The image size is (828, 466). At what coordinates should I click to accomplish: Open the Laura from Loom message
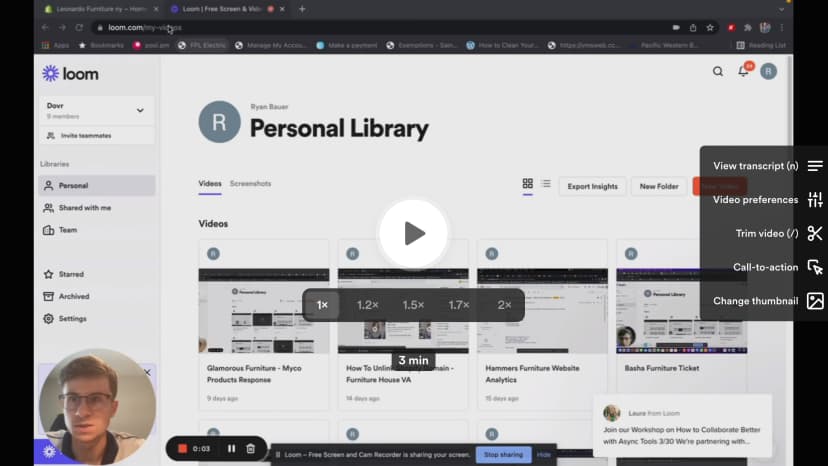pyautogui.click(x=682, y=426)
